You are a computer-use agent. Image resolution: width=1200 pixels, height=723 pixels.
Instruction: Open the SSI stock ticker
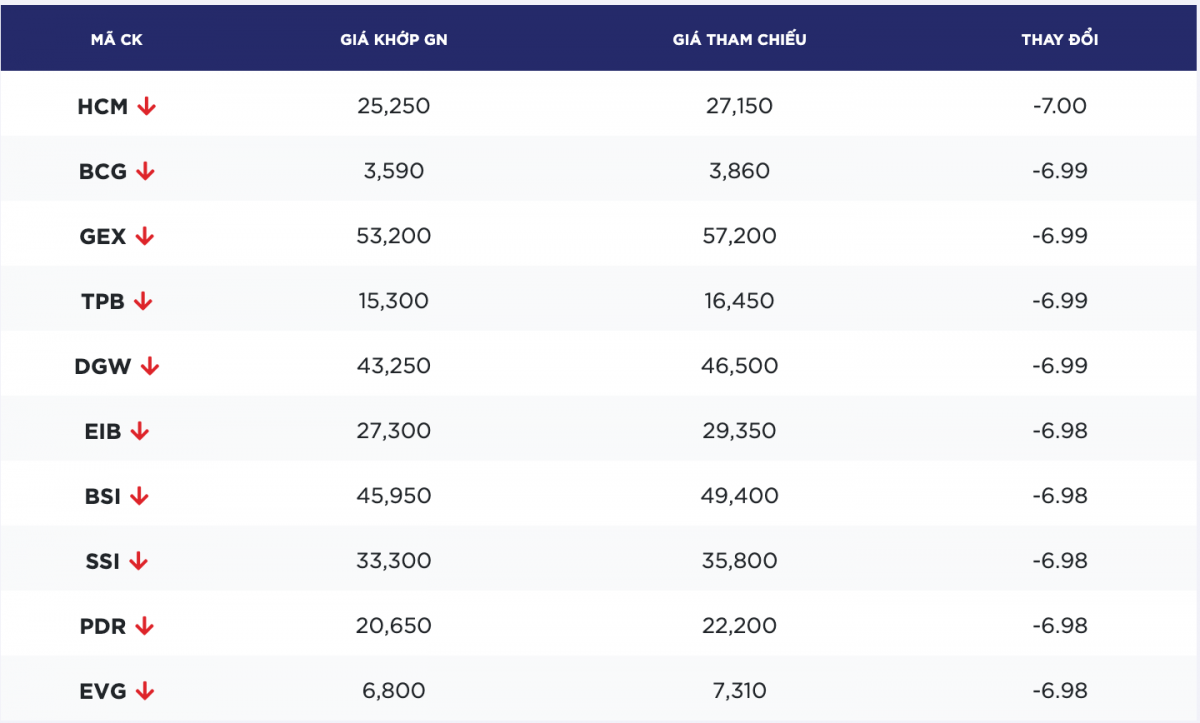102,561
